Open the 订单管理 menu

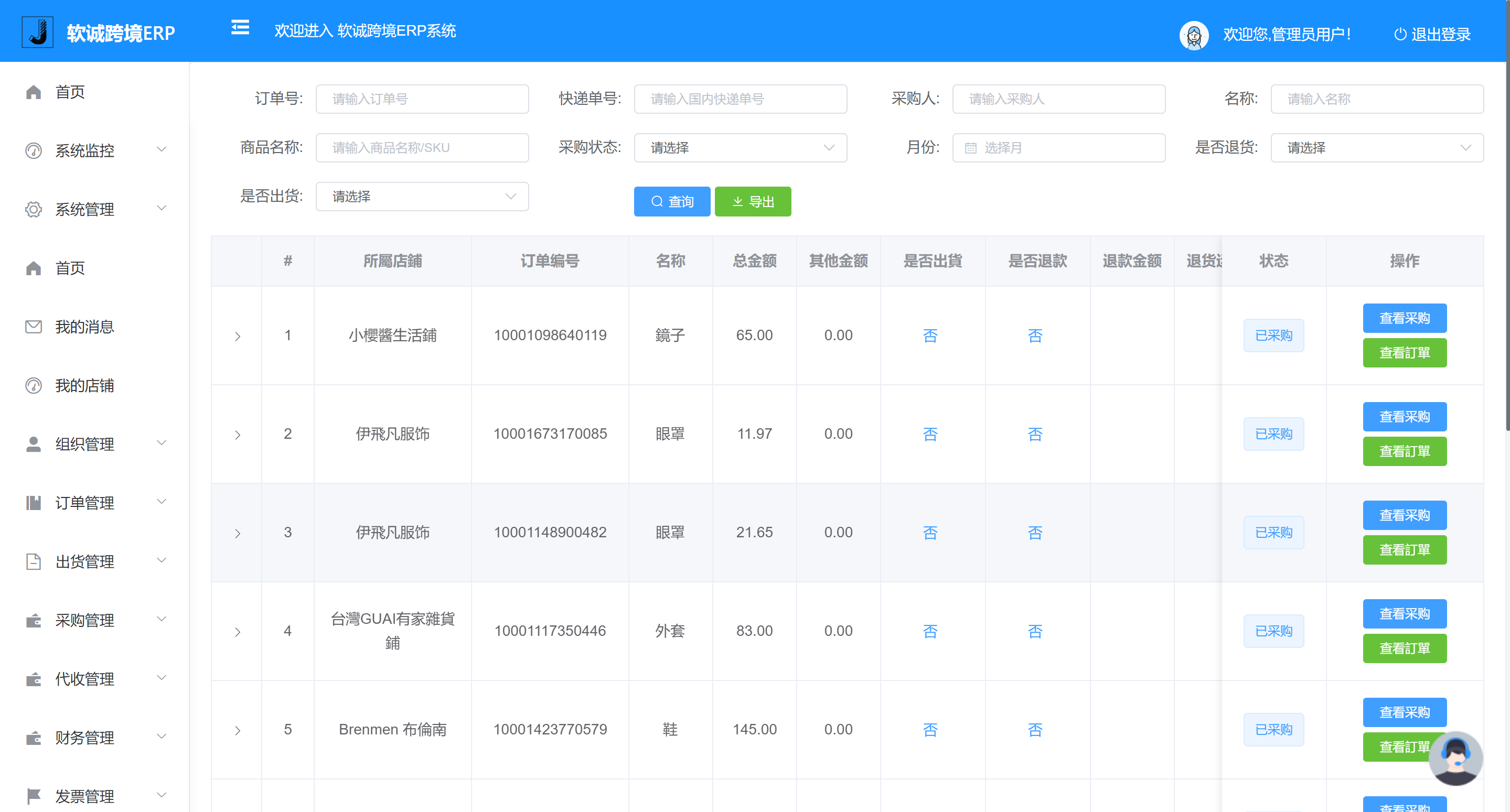[95, 502]
